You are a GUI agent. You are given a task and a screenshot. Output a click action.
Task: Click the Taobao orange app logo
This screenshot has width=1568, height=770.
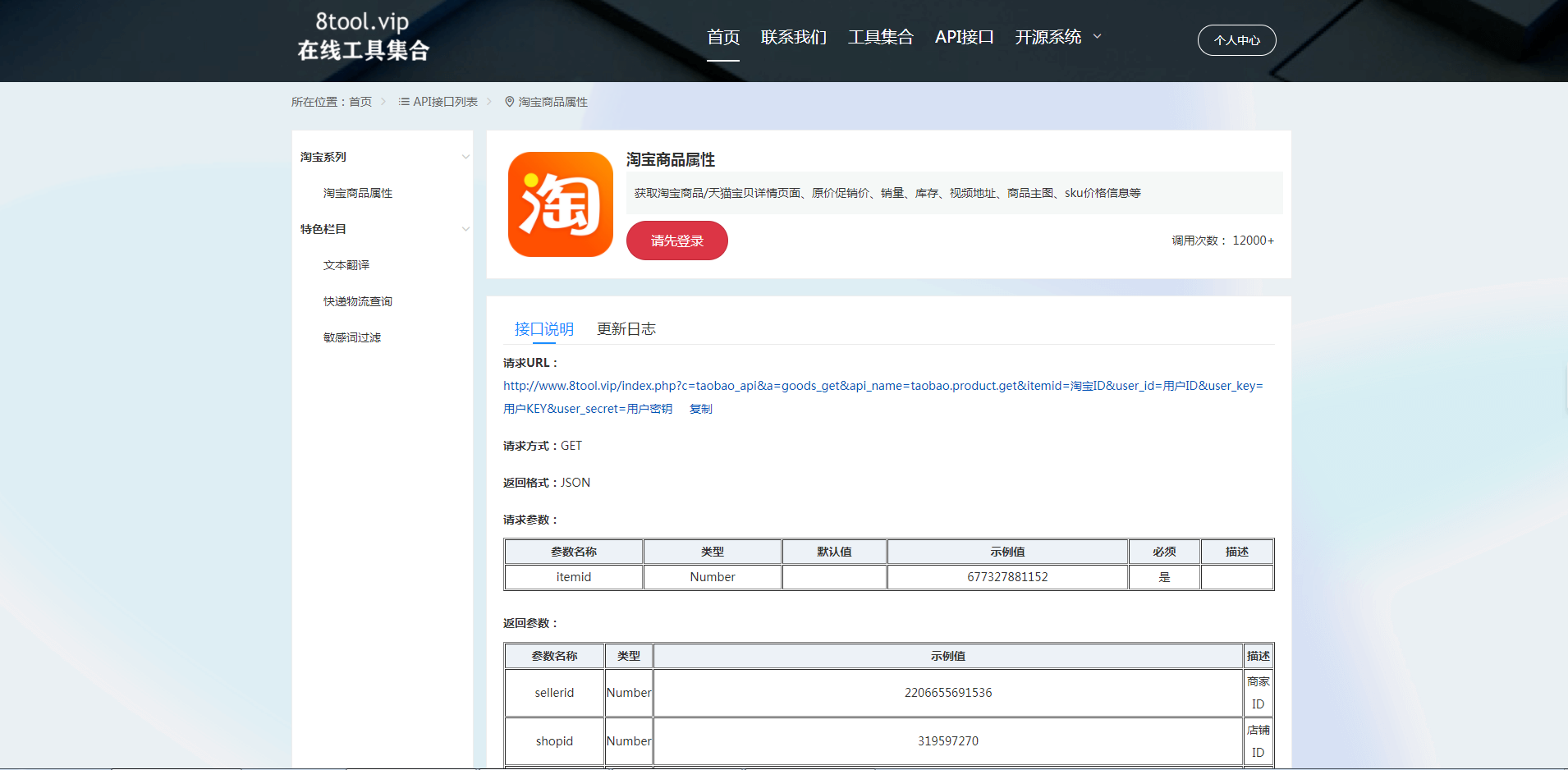pyautogui.click(x=560, y=204)
